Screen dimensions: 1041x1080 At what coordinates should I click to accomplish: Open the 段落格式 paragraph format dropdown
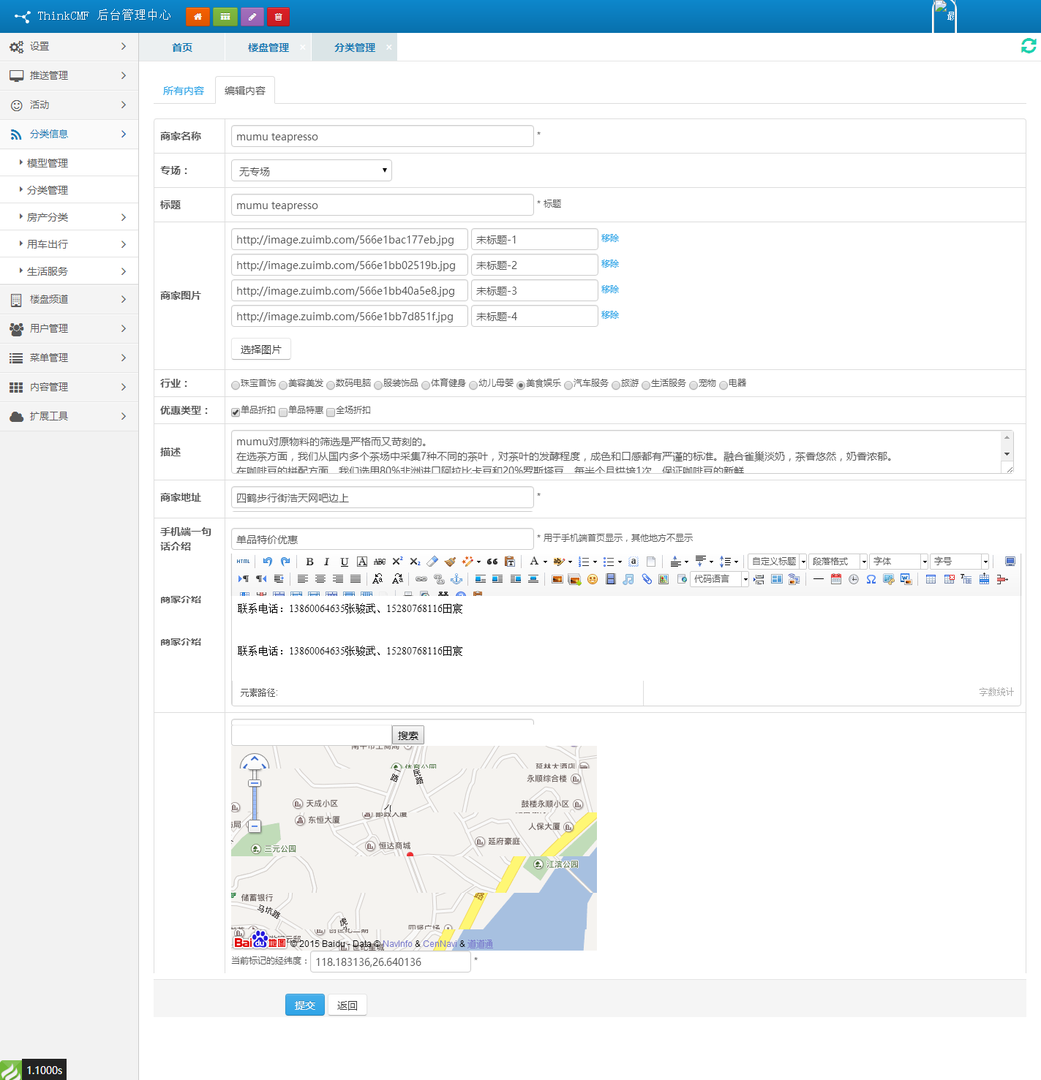click(838, 561)
